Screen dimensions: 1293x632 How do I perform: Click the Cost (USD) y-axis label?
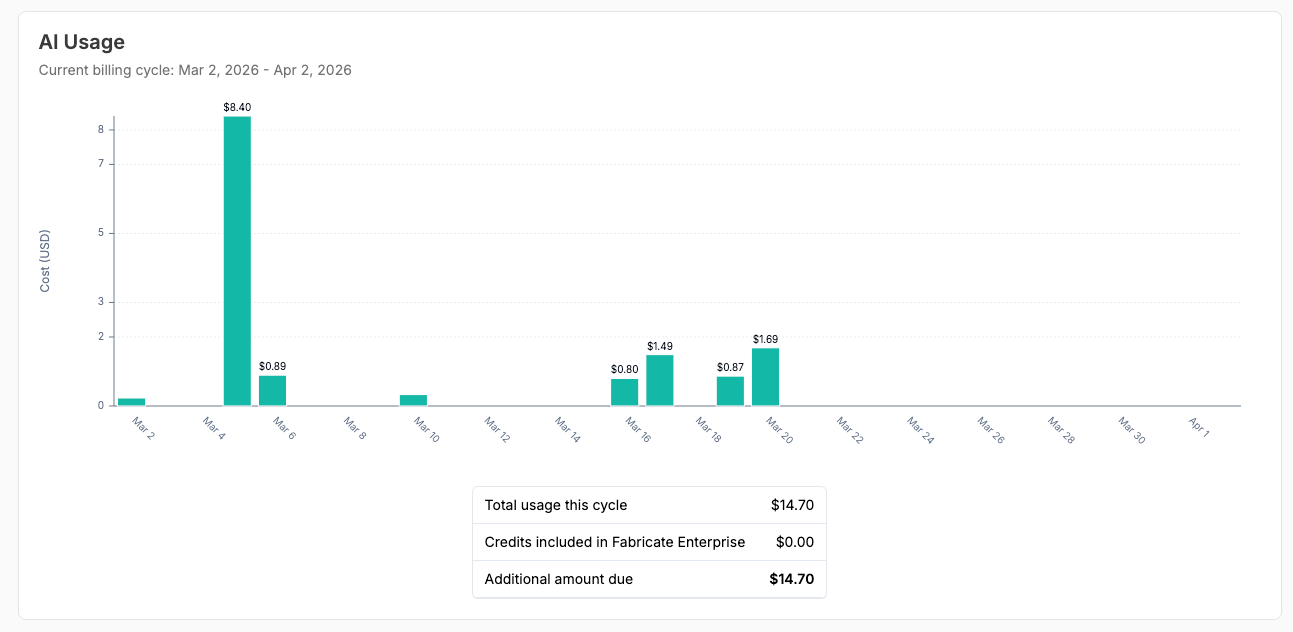click(x=45, y=261)
